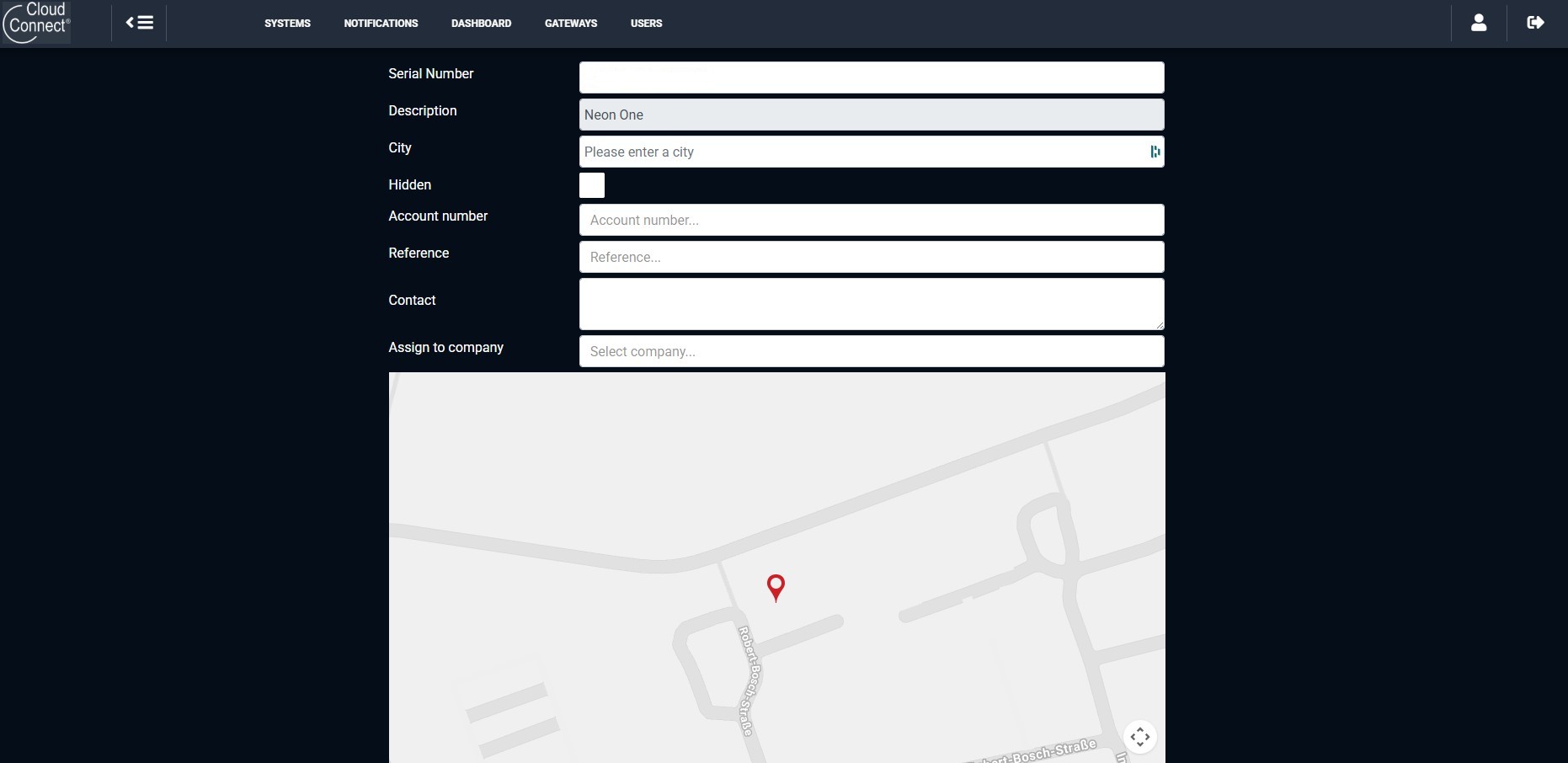The width and height of the screenshot is (1568, 763).
Task: Click the red map location pin
Action: click(x=776, y=588)
